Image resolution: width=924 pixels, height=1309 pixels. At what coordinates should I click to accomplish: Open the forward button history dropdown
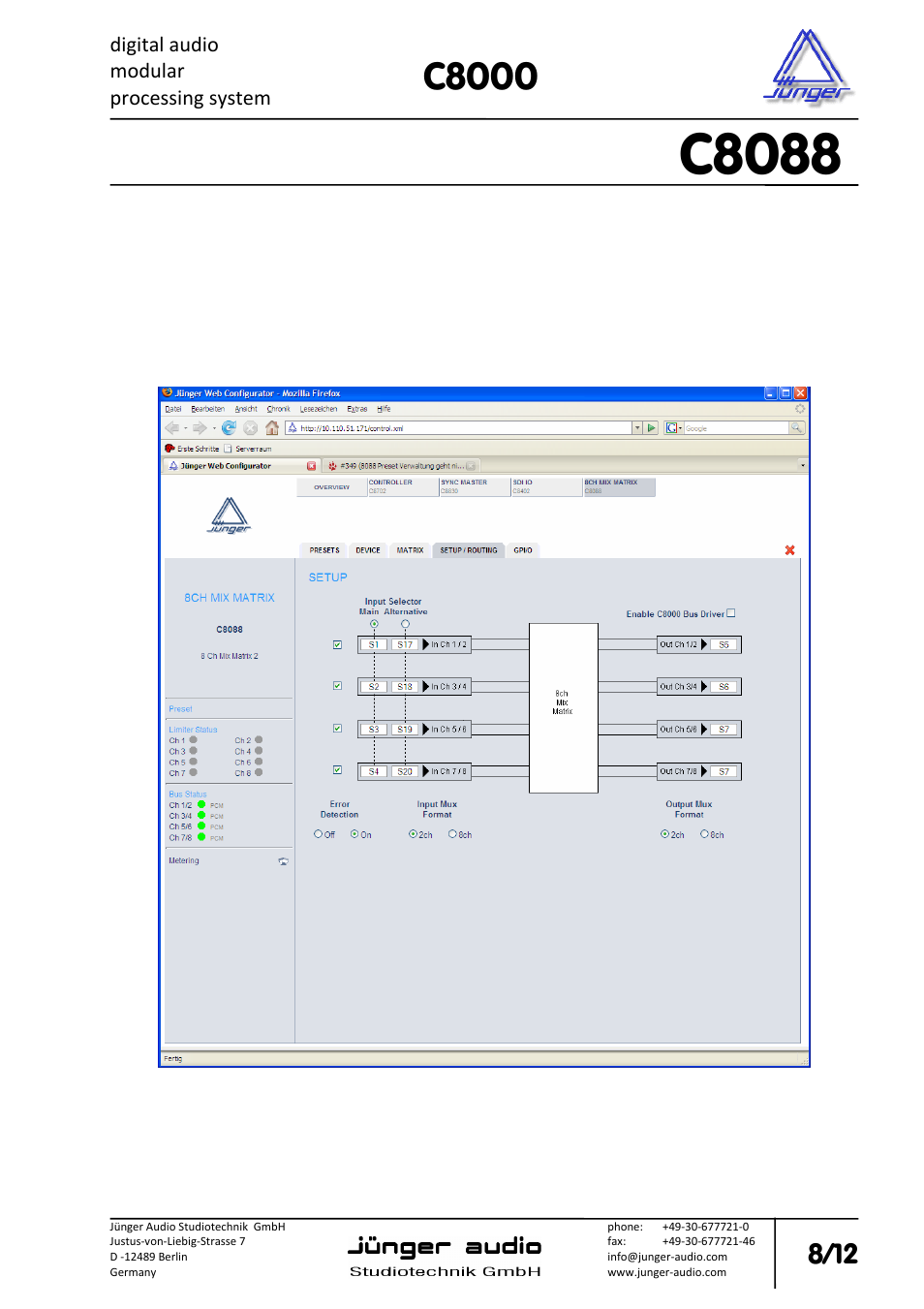[x=213, y=427]
